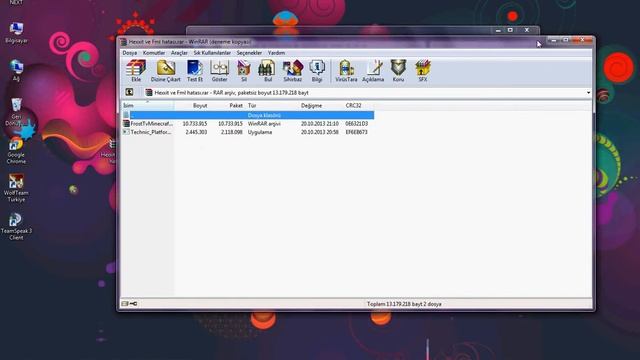Open the Yardım menu
This screenshot has width=640, height=360.
pos(276,53)
